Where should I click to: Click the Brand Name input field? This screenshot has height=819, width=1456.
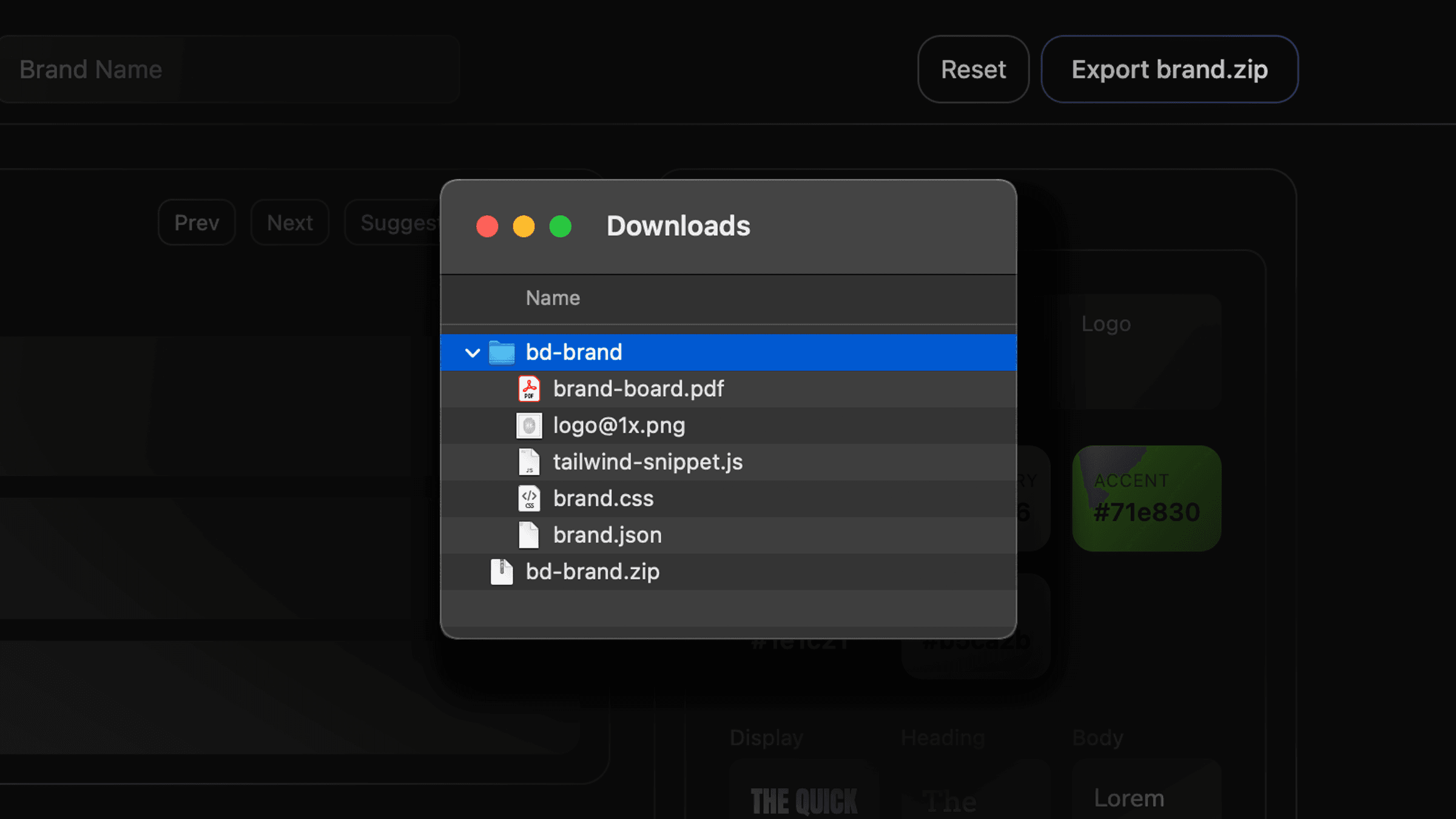[229, 69]
